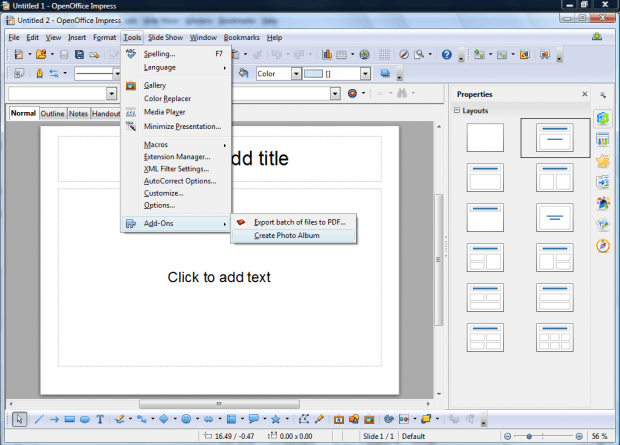This screenshot has width=620, height=445.
Task: Open the sidebar Custom Animation star icon
Action: coord(603,161)
